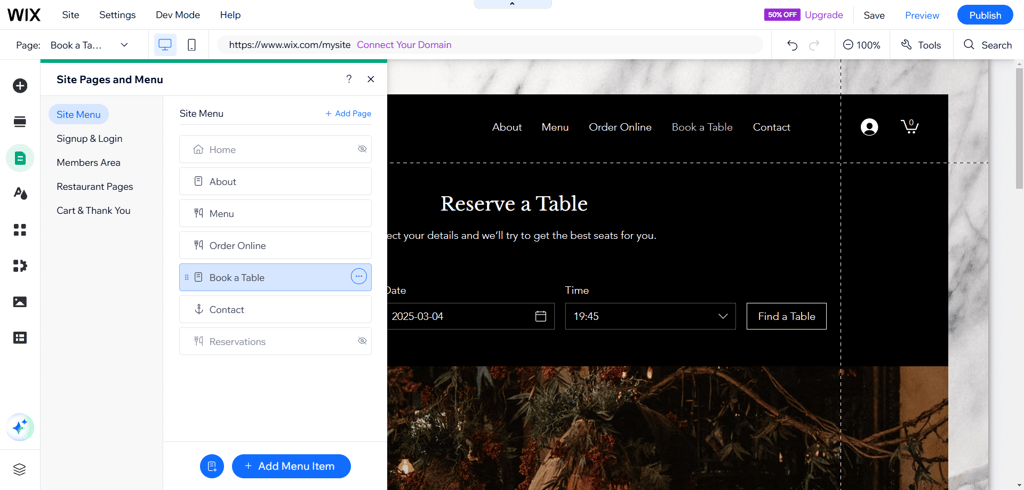Screen dimensions: 1024x490
Task: Toggle visibility eye on Reservations page
Action: (362, 341)
